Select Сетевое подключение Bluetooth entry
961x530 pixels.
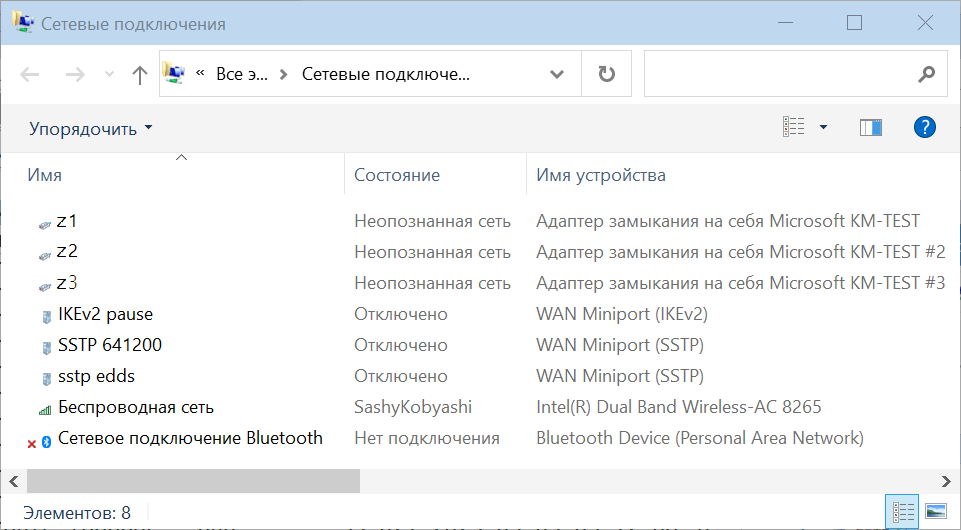click(x=190, y=438)
